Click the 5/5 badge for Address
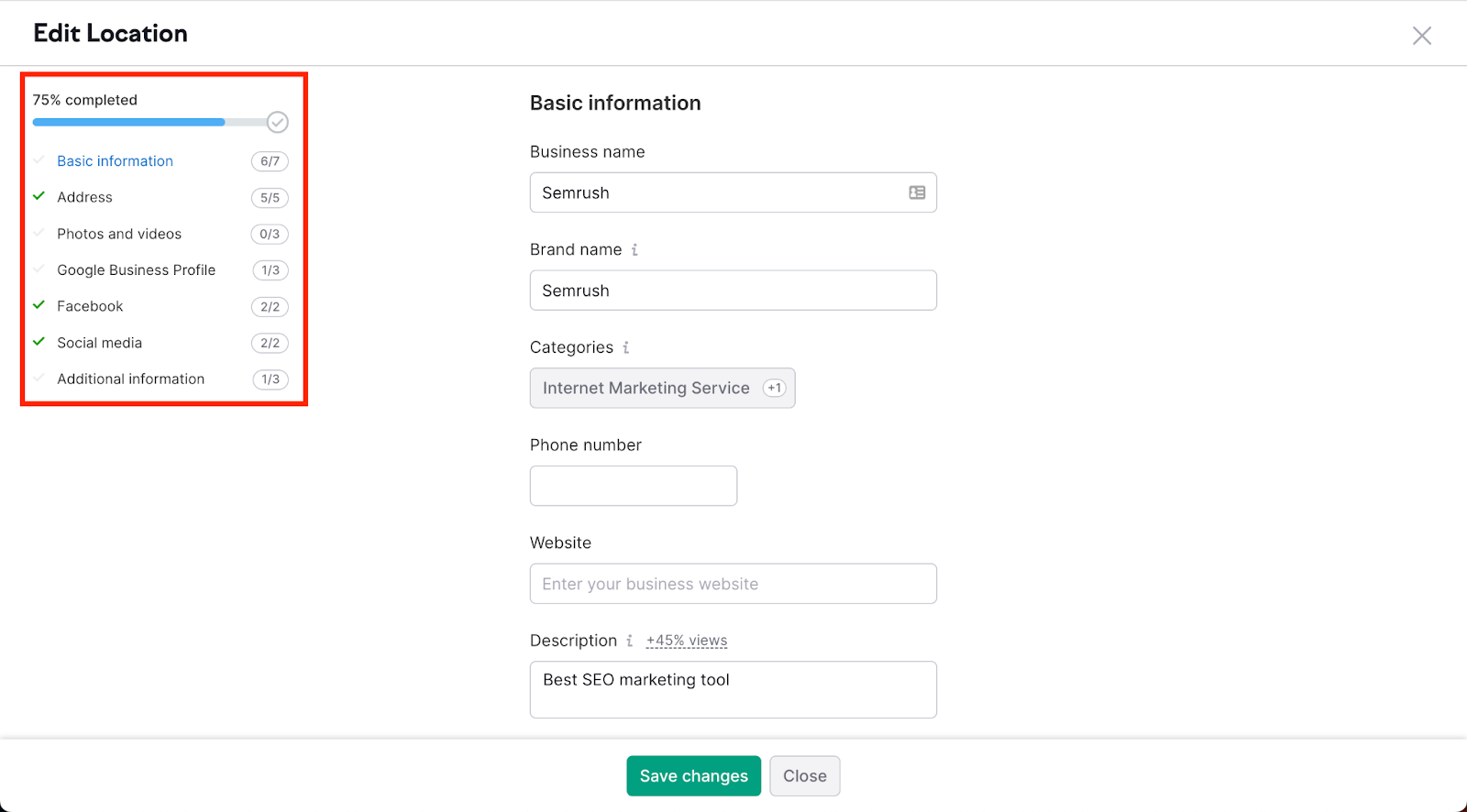The height and width of the screenshot is (812, 1467). coord(270,198)
